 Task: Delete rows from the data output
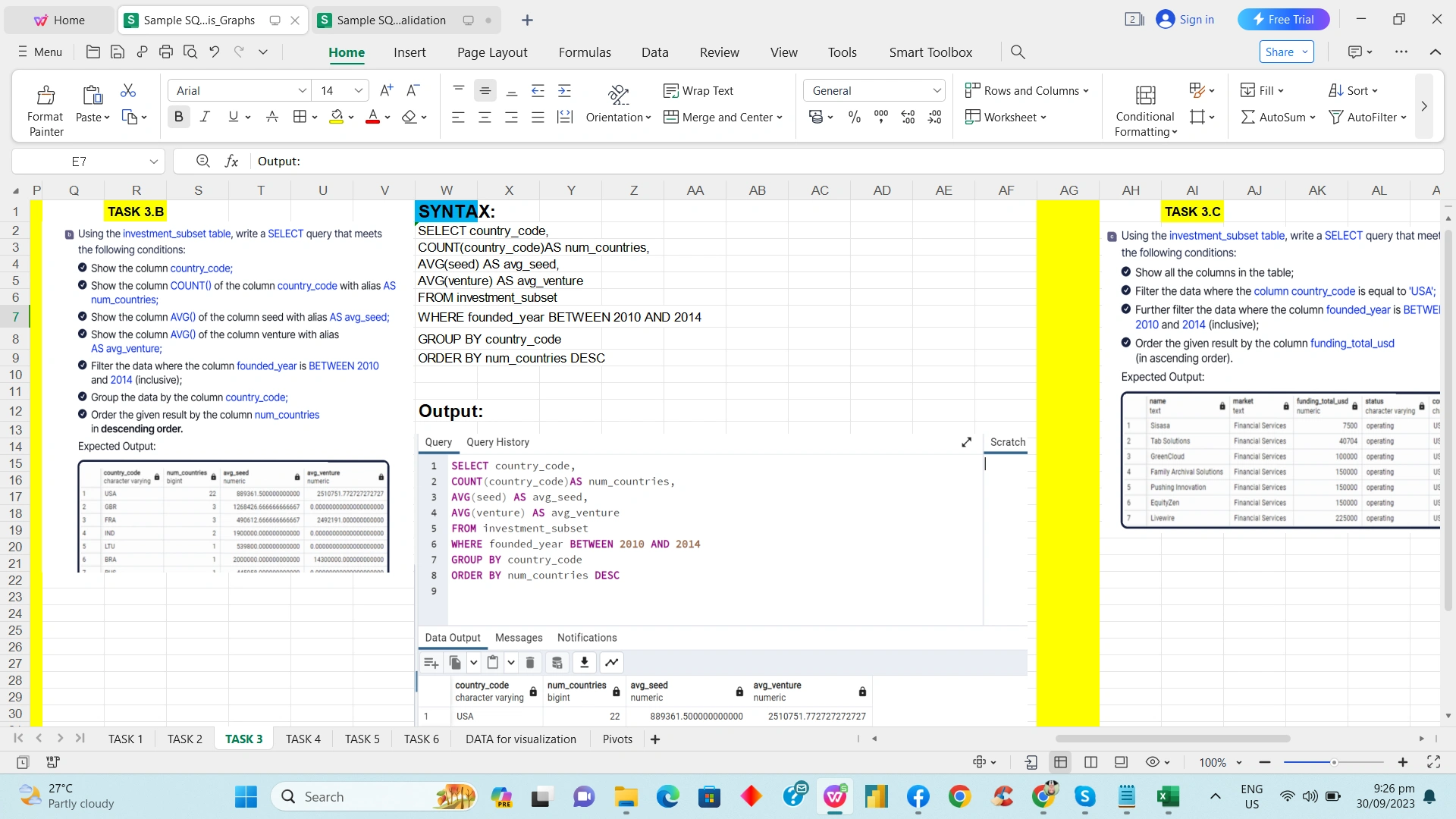click(530, 662)
